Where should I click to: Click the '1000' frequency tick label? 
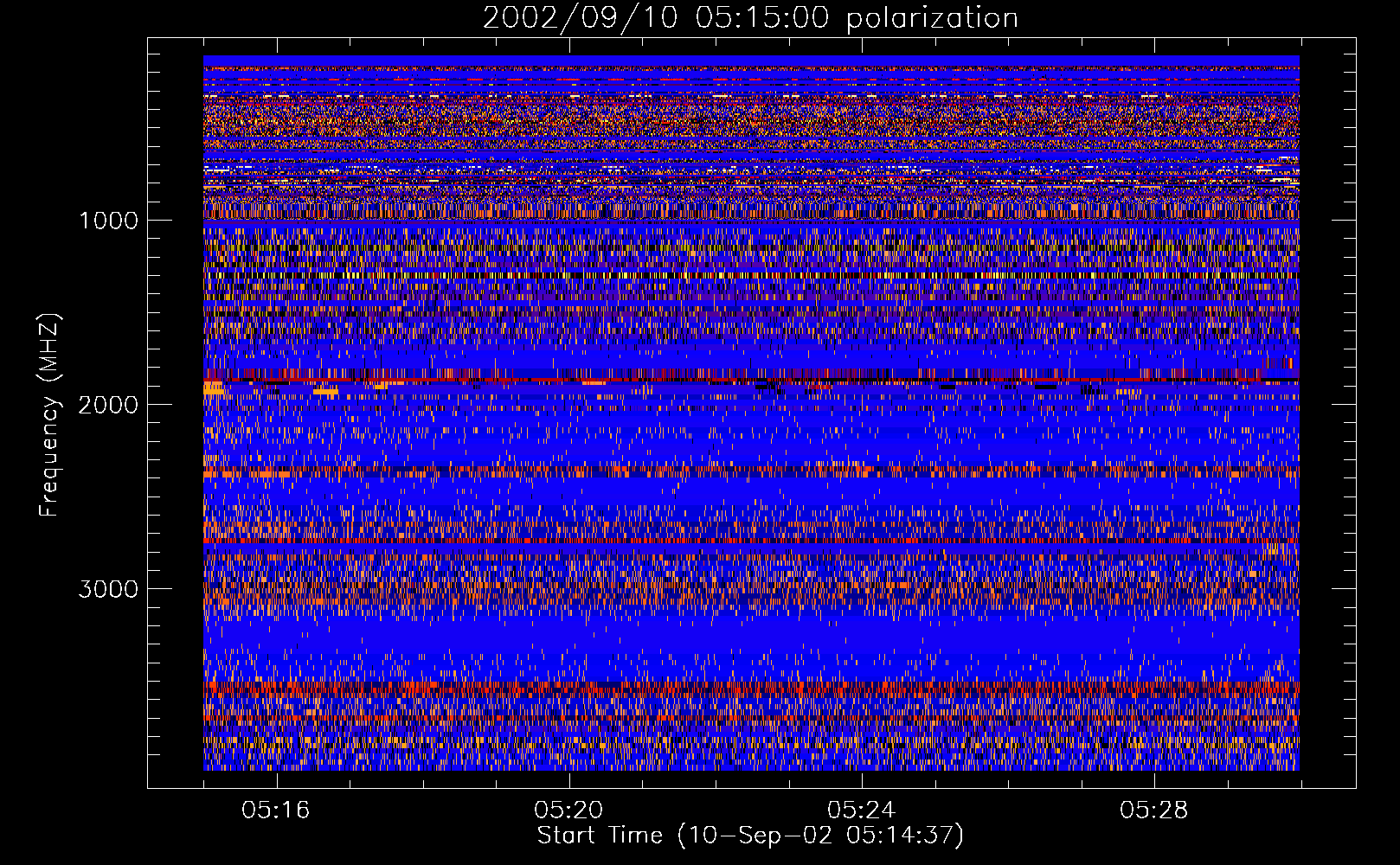click(x=108, y=220)
